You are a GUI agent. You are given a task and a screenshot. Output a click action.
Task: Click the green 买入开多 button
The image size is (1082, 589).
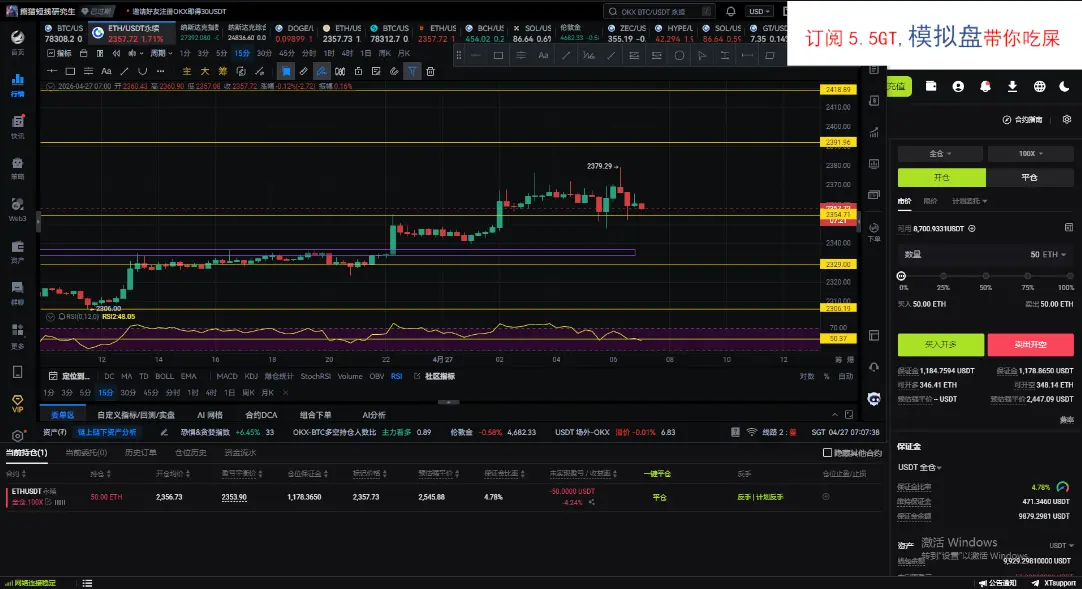point(941,344)
